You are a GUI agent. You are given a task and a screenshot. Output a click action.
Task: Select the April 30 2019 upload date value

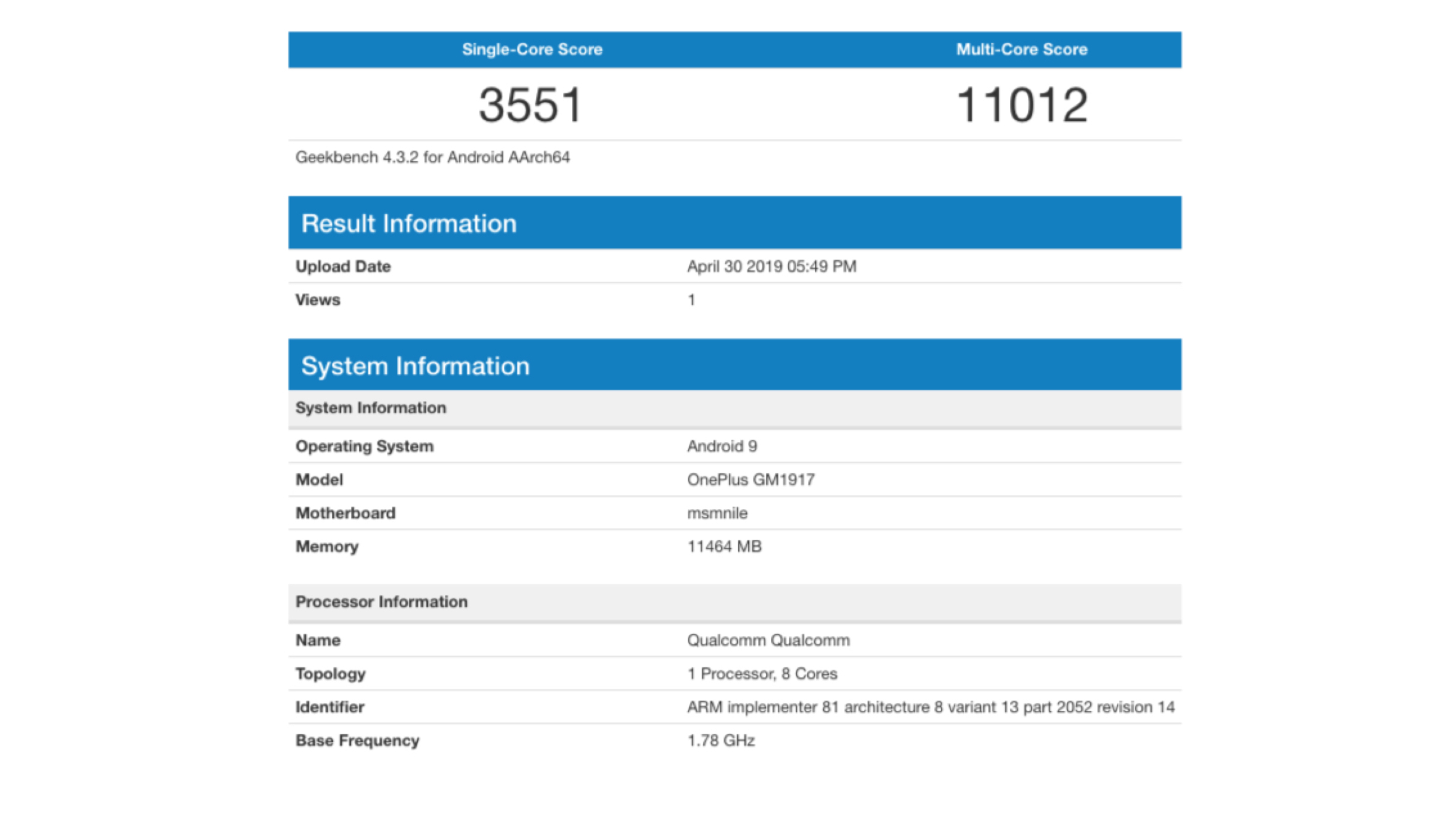click(771, 266)
